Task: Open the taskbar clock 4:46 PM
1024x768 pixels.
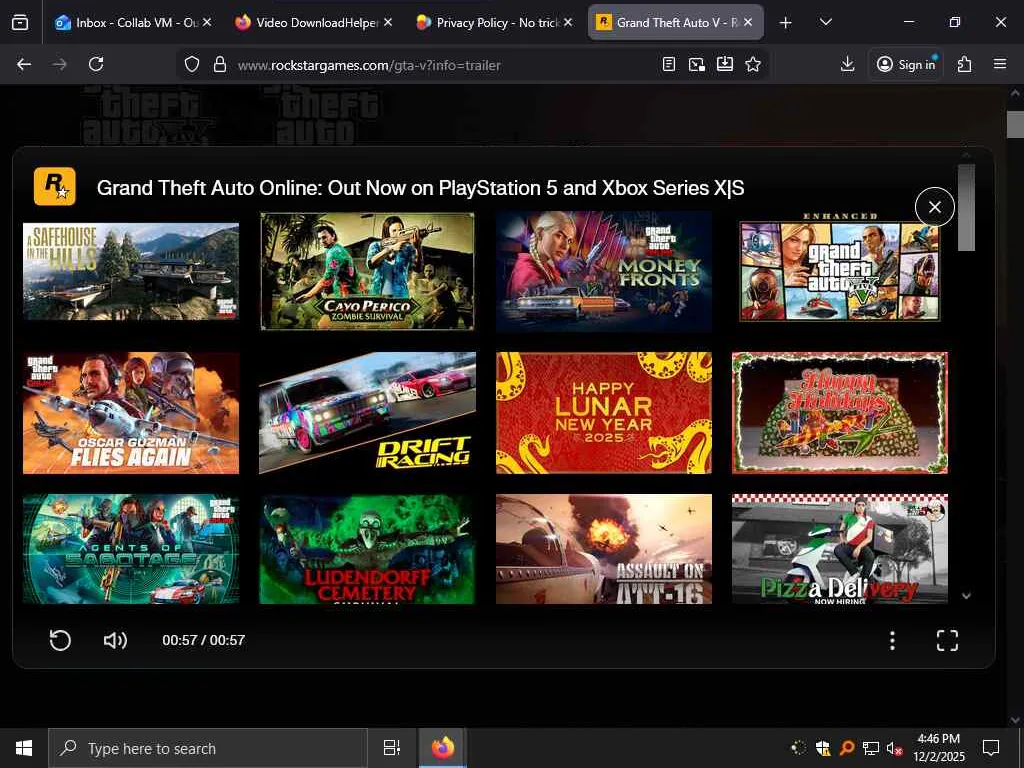Action: click(x=938, y=748)
